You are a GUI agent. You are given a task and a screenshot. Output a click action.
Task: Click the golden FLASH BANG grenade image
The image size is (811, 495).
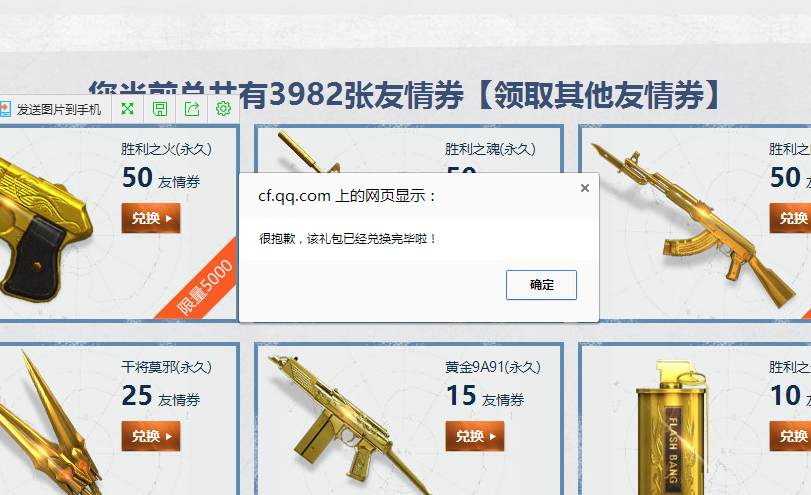point(671,428)
